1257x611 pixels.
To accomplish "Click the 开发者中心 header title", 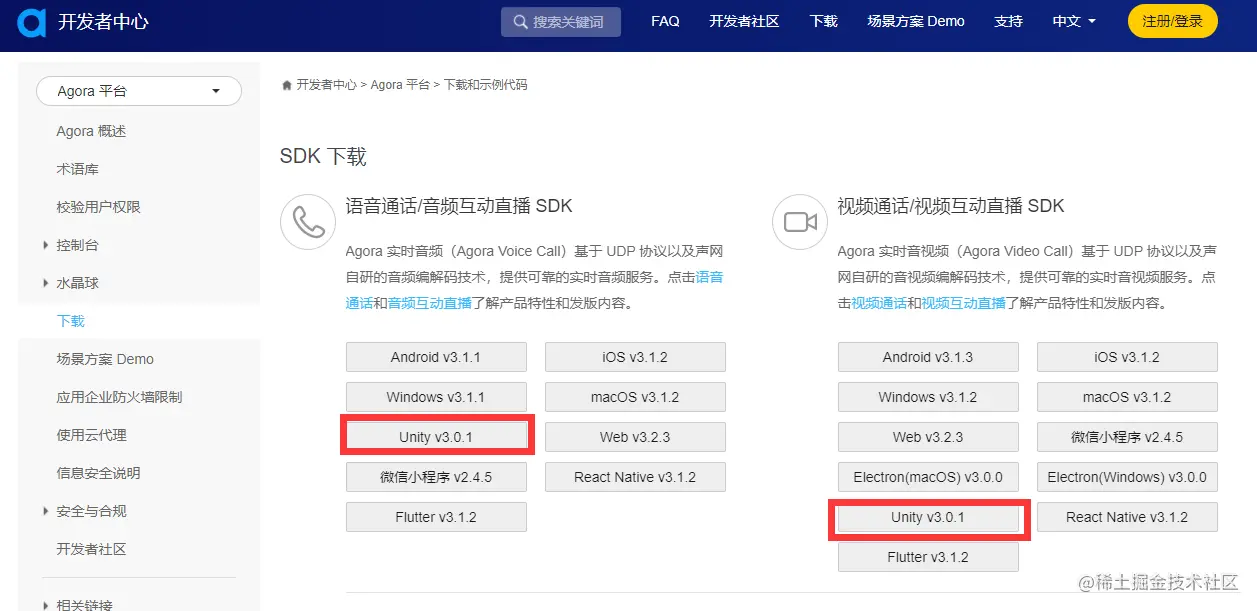I will click(103, 21).
